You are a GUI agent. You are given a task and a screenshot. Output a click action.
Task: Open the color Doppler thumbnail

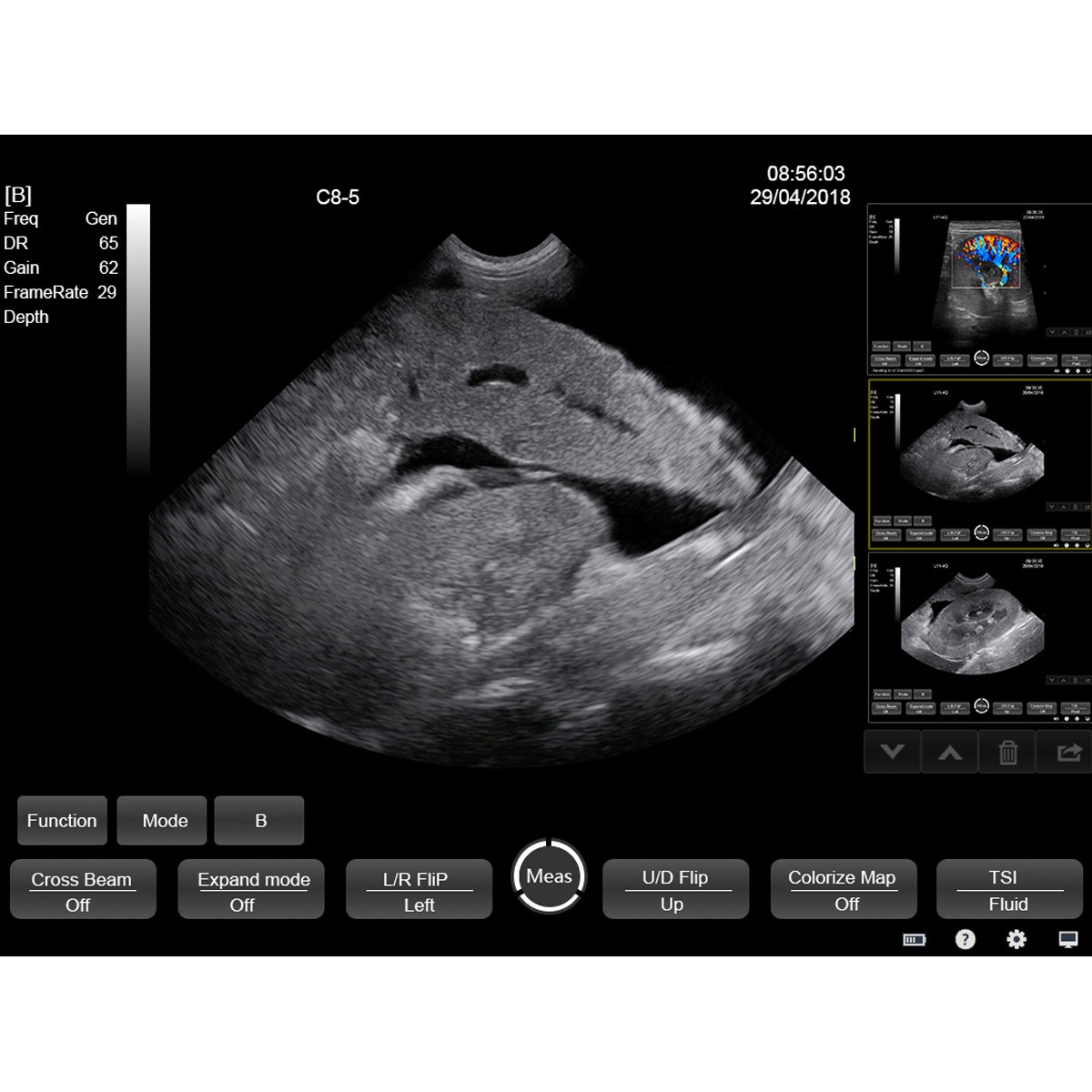click(979, 288)
